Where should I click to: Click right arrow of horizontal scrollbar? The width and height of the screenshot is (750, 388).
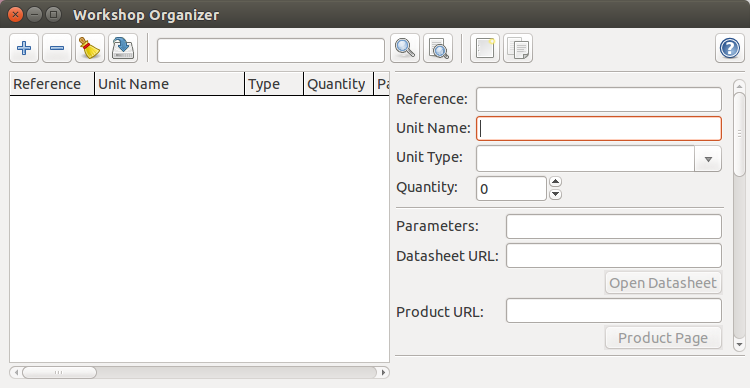[x=383, y=372]
